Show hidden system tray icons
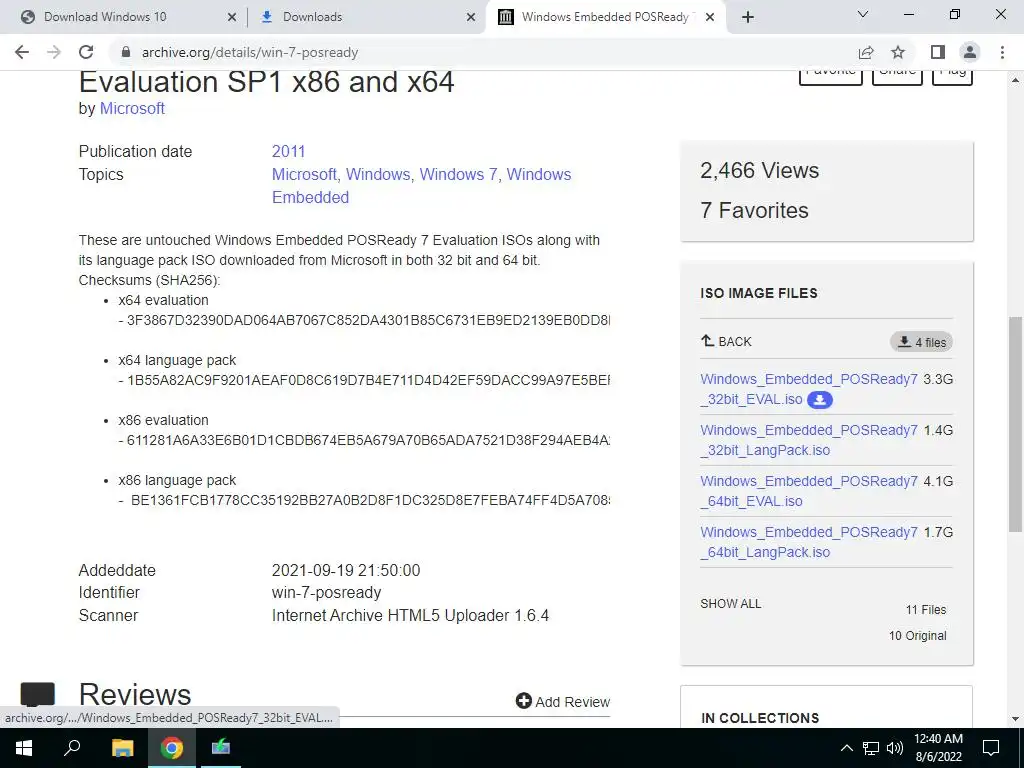Viewport: 1024px width, 768px height. [846, 748]
